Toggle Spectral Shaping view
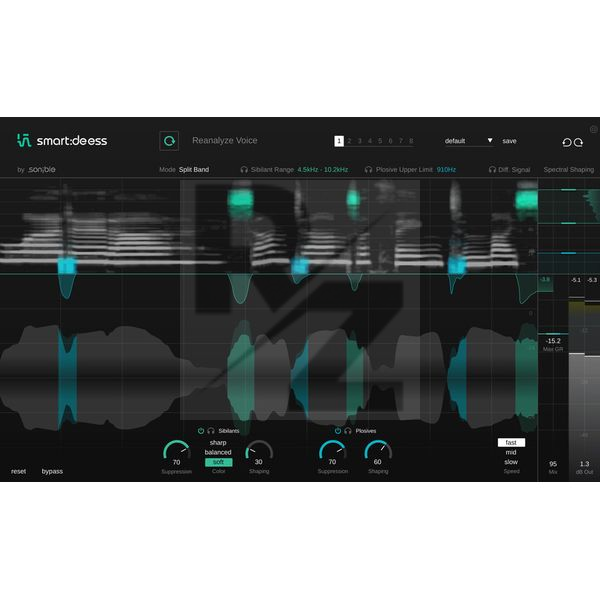 (x=569, y=170)
